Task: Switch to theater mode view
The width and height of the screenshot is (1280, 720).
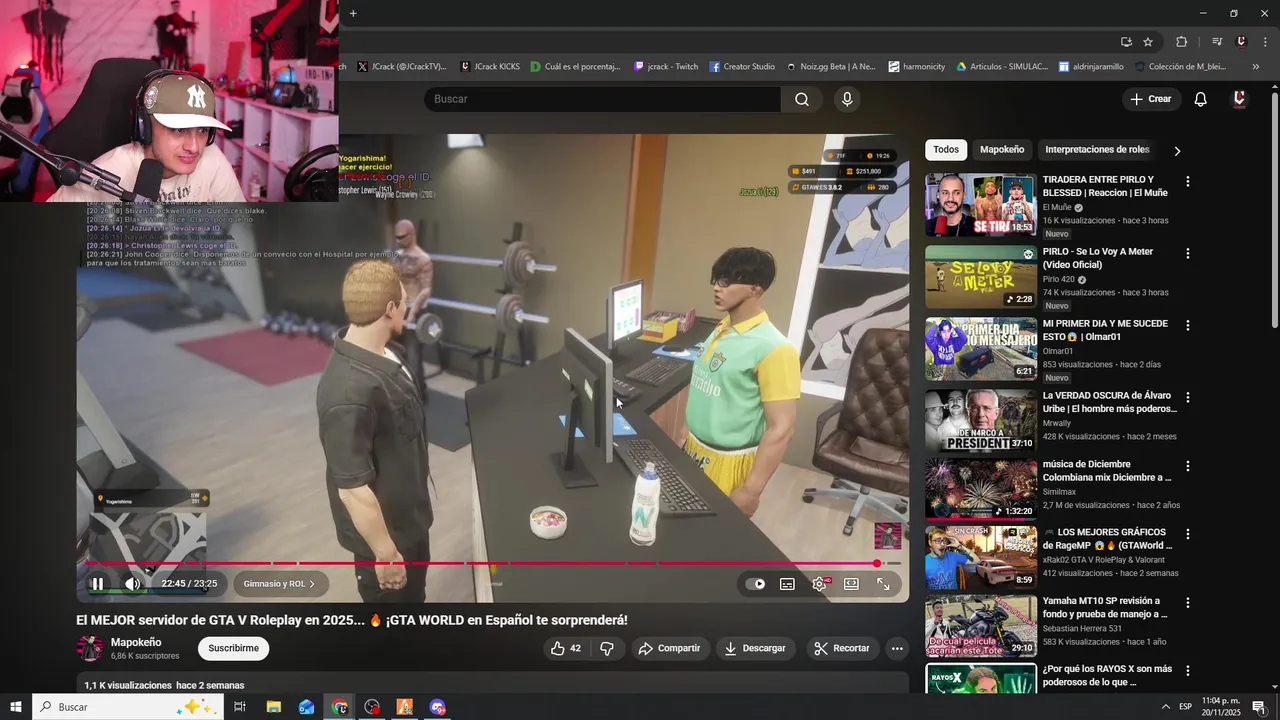Action: click(x=851, y=584)
